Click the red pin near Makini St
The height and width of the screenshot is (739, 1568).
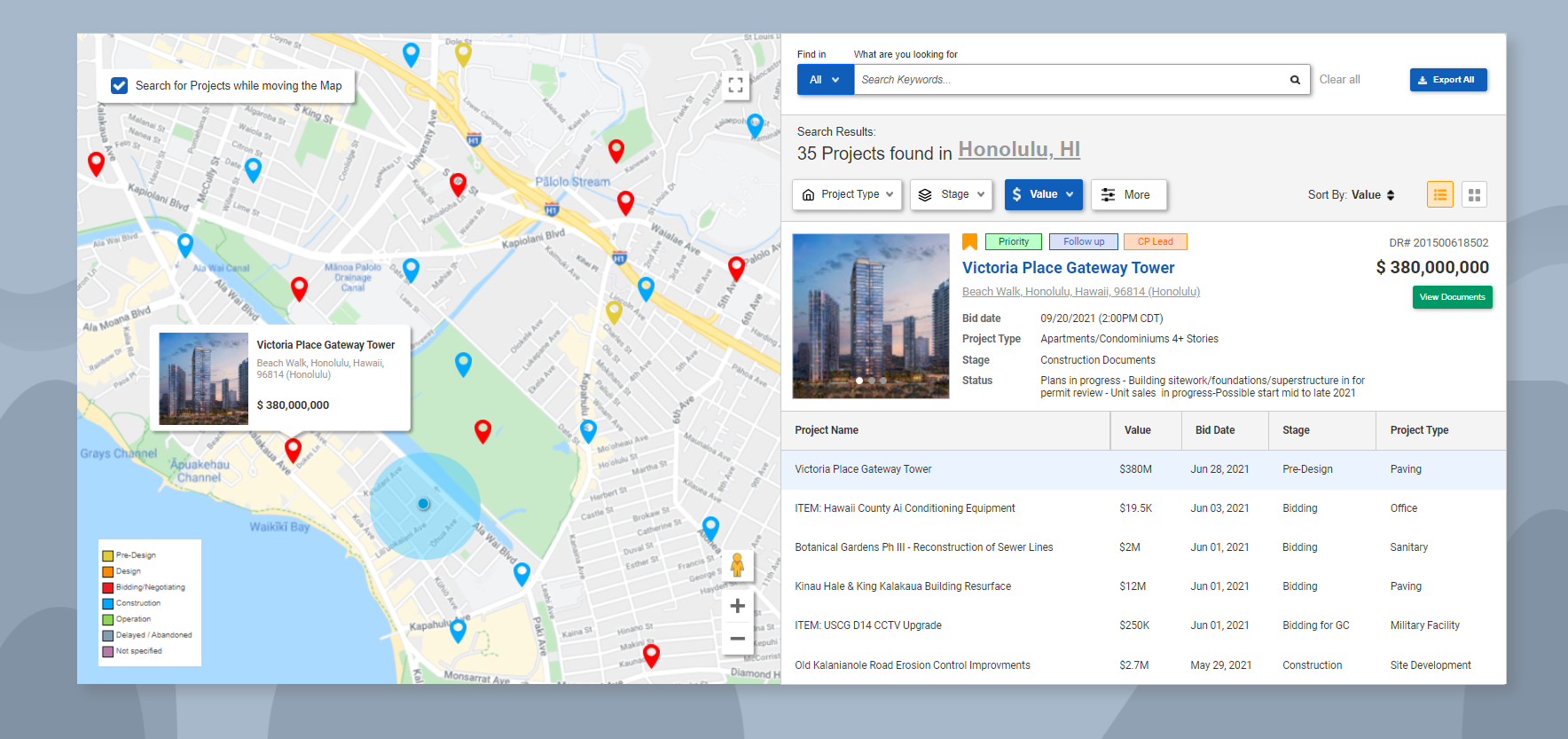point(651,656)
